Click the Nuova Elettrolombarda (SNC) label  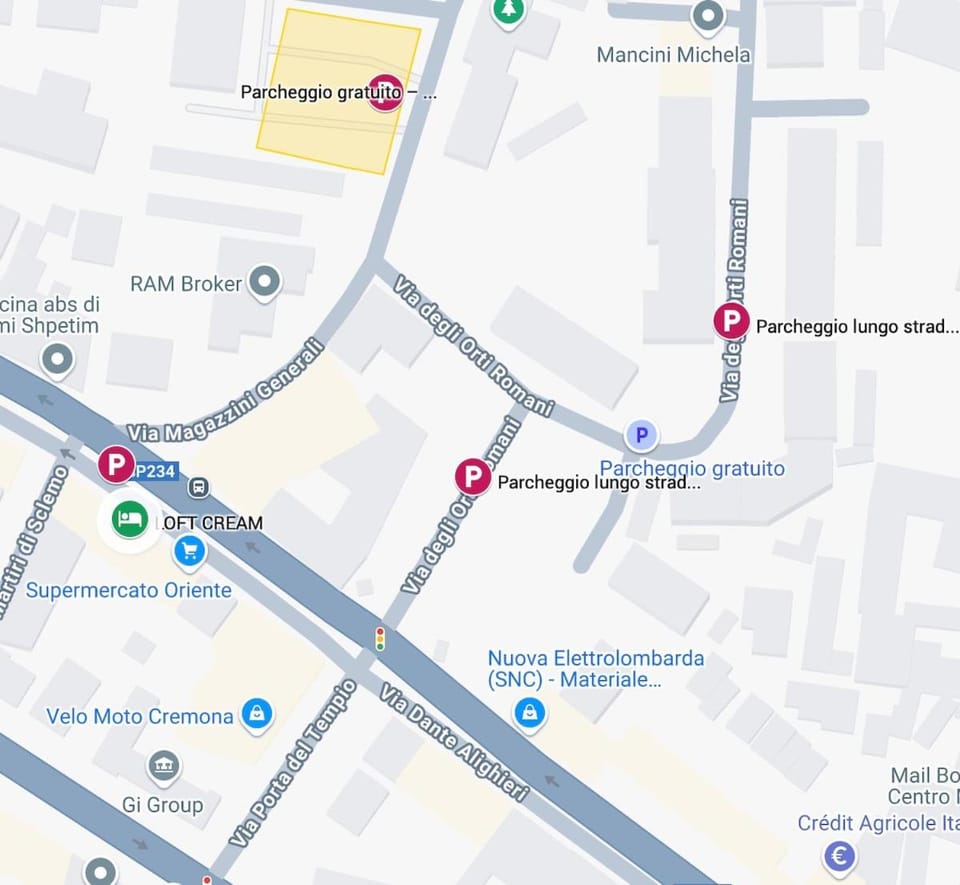click(x=596, y=668)
